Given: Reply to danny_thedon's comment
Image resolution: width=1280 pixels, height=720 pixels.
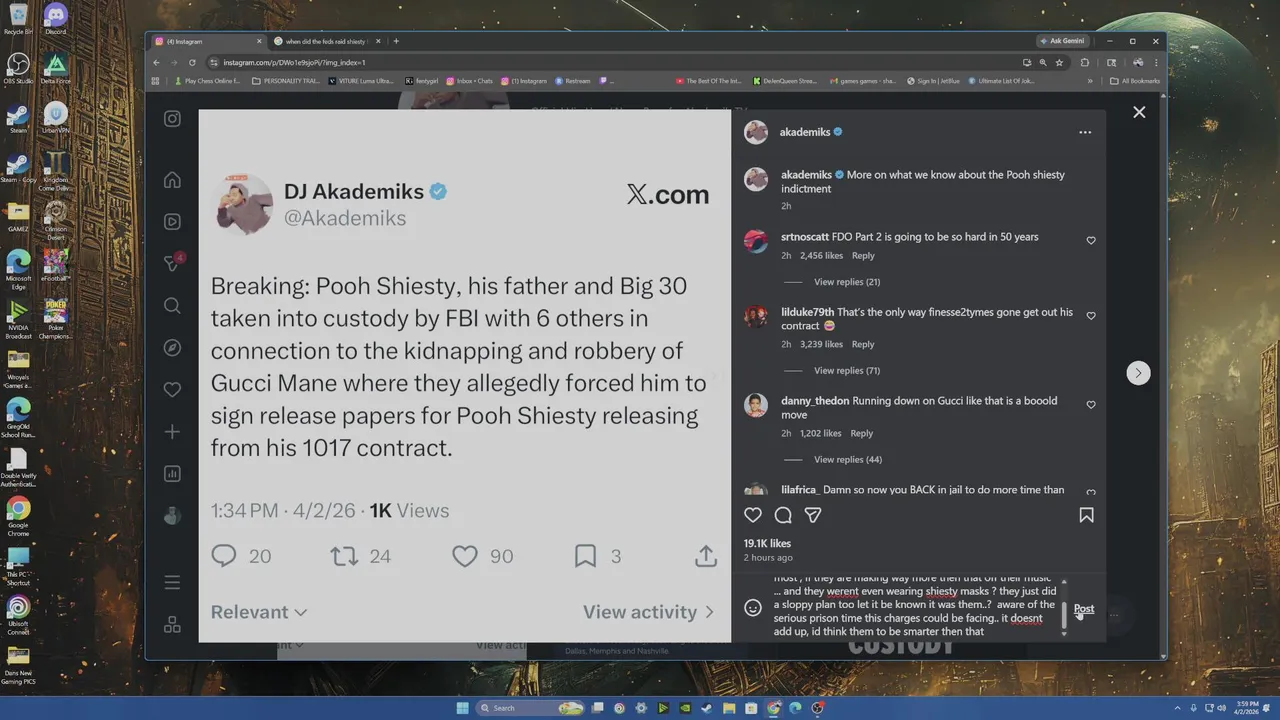Looking at the screenshot, I should coord(861,434).
